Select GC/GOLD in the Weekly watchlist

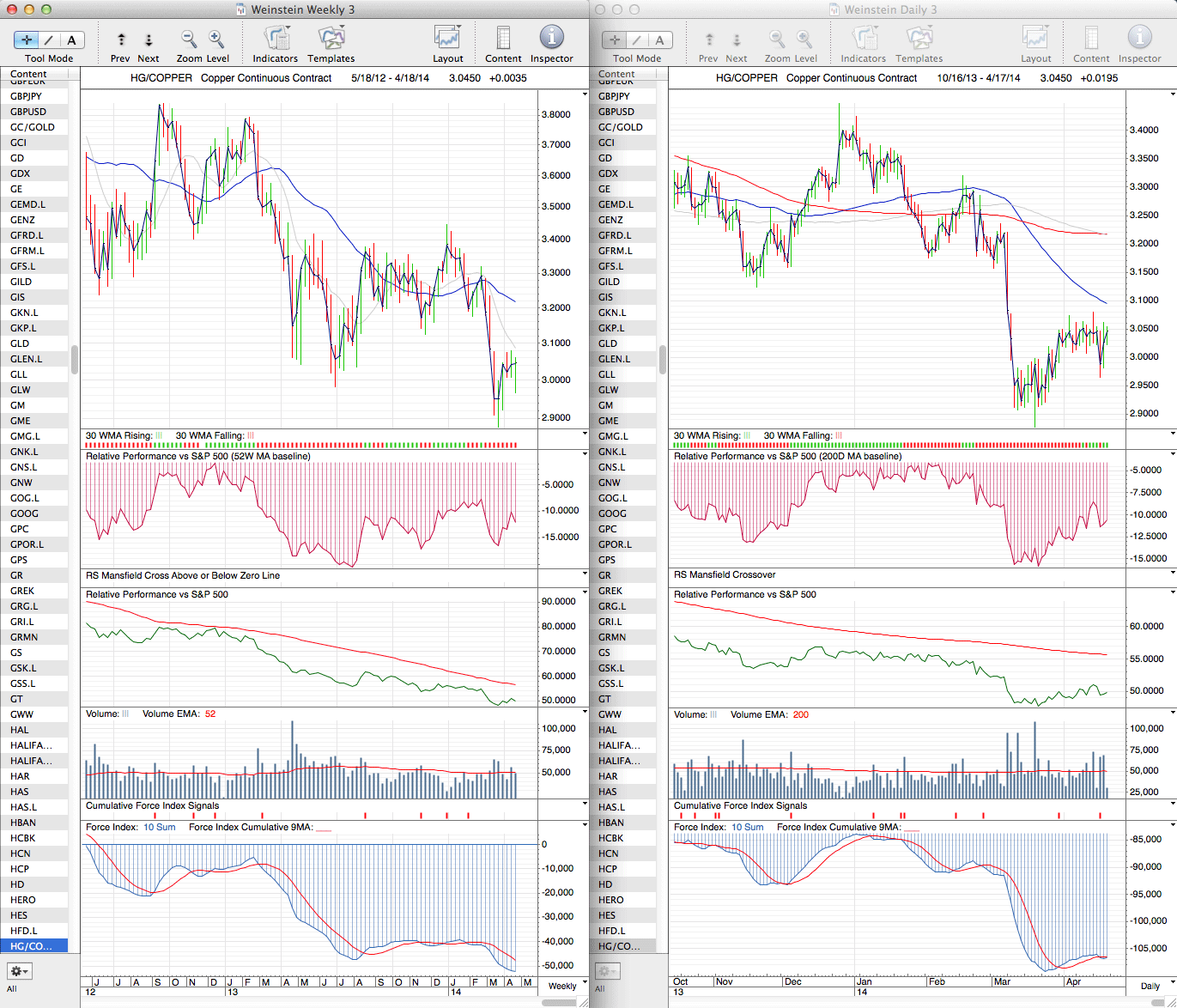pos(33,127)
